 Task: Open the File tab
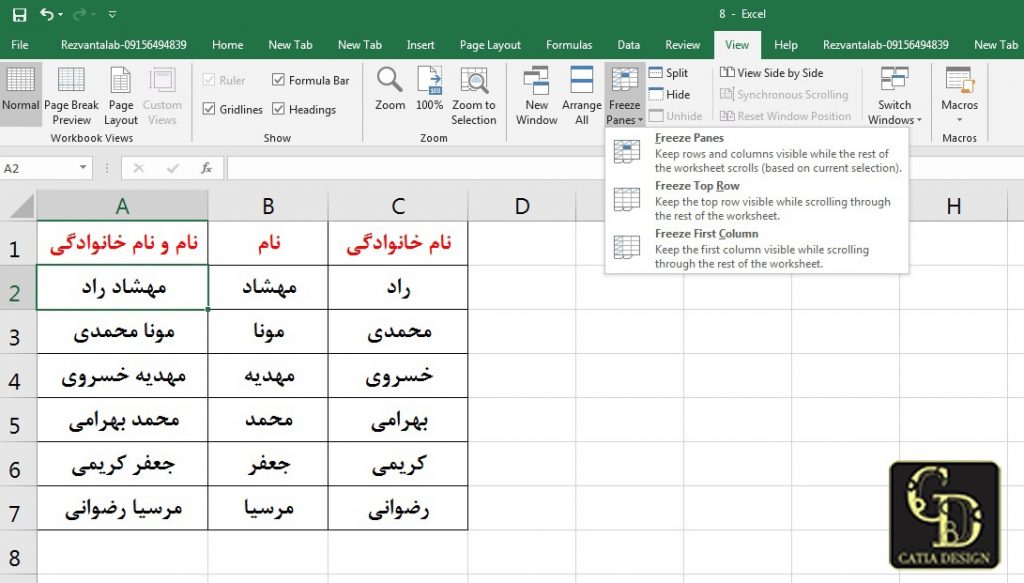click(x=20, y=45)
